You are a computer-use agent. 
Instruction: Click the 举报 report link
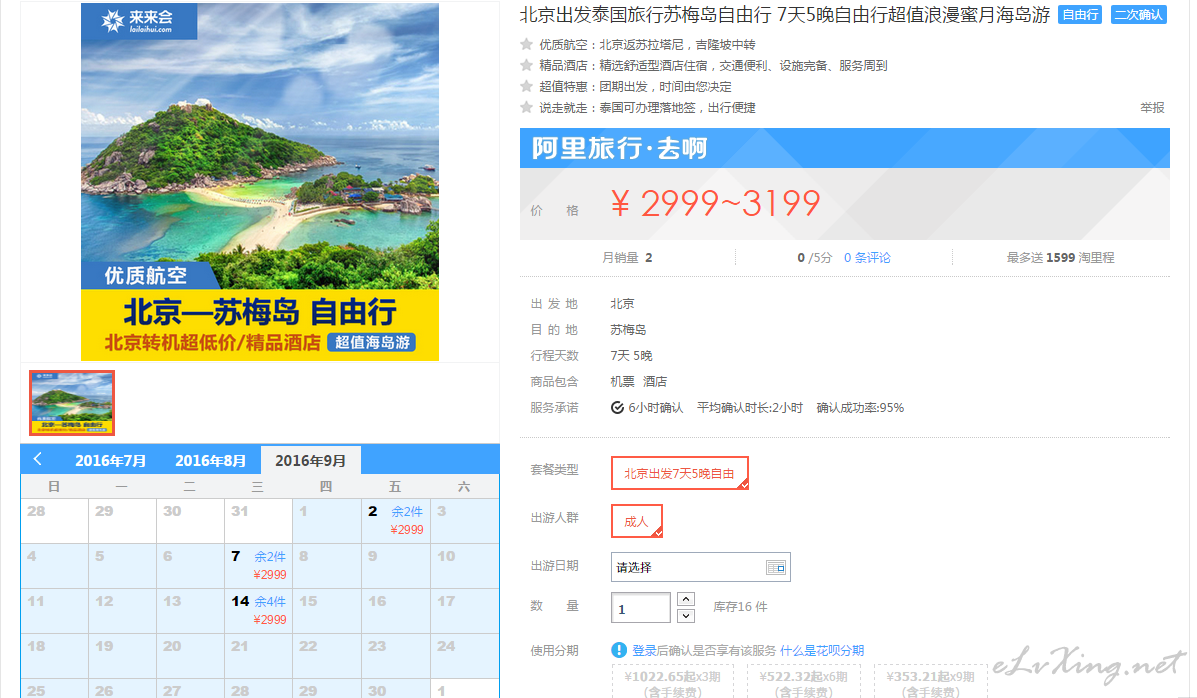point(1152,108)
